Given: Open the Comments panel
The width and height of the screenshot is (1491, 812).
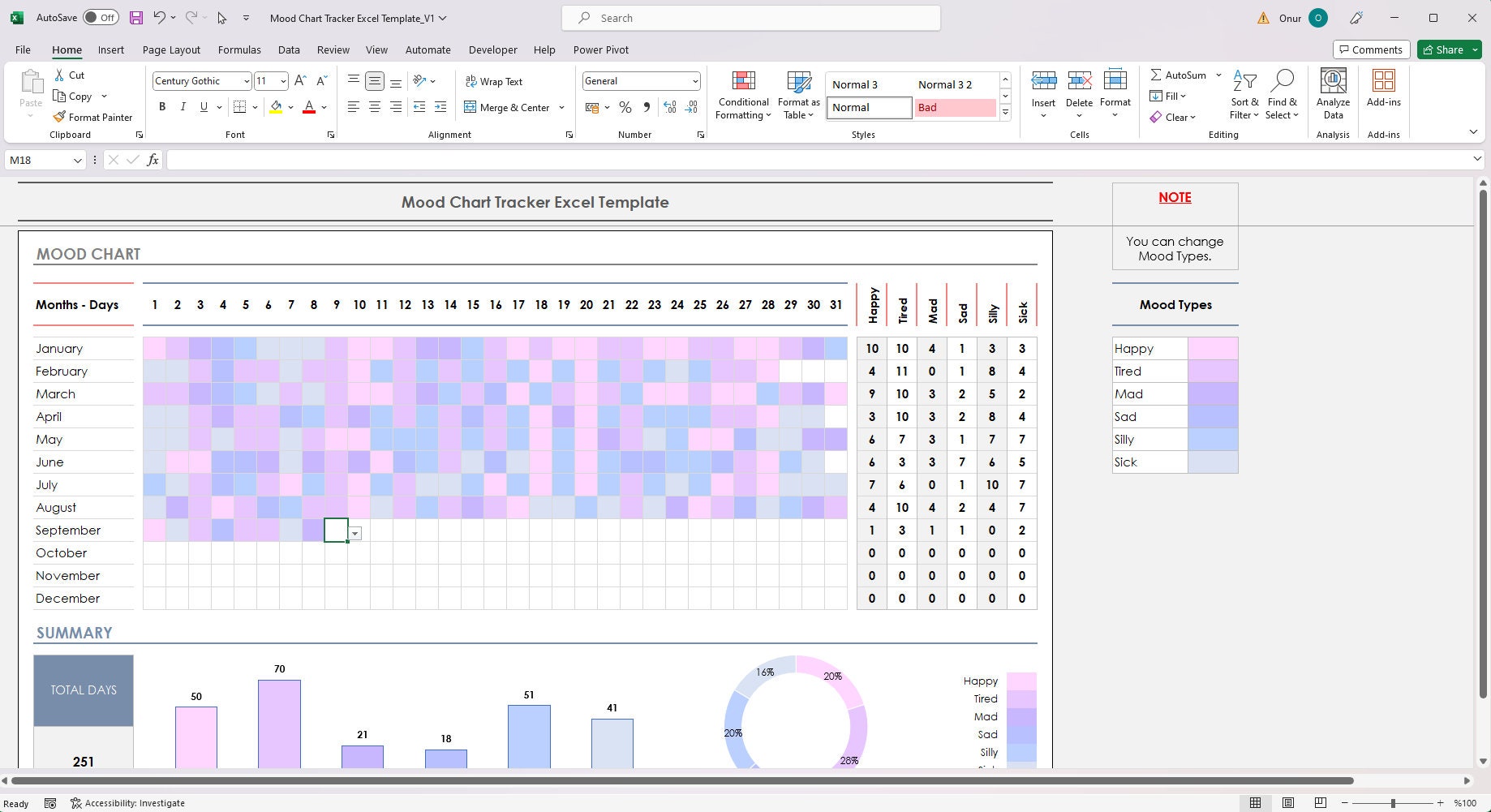Looking at the screenshot, I should pos(1371,49).
